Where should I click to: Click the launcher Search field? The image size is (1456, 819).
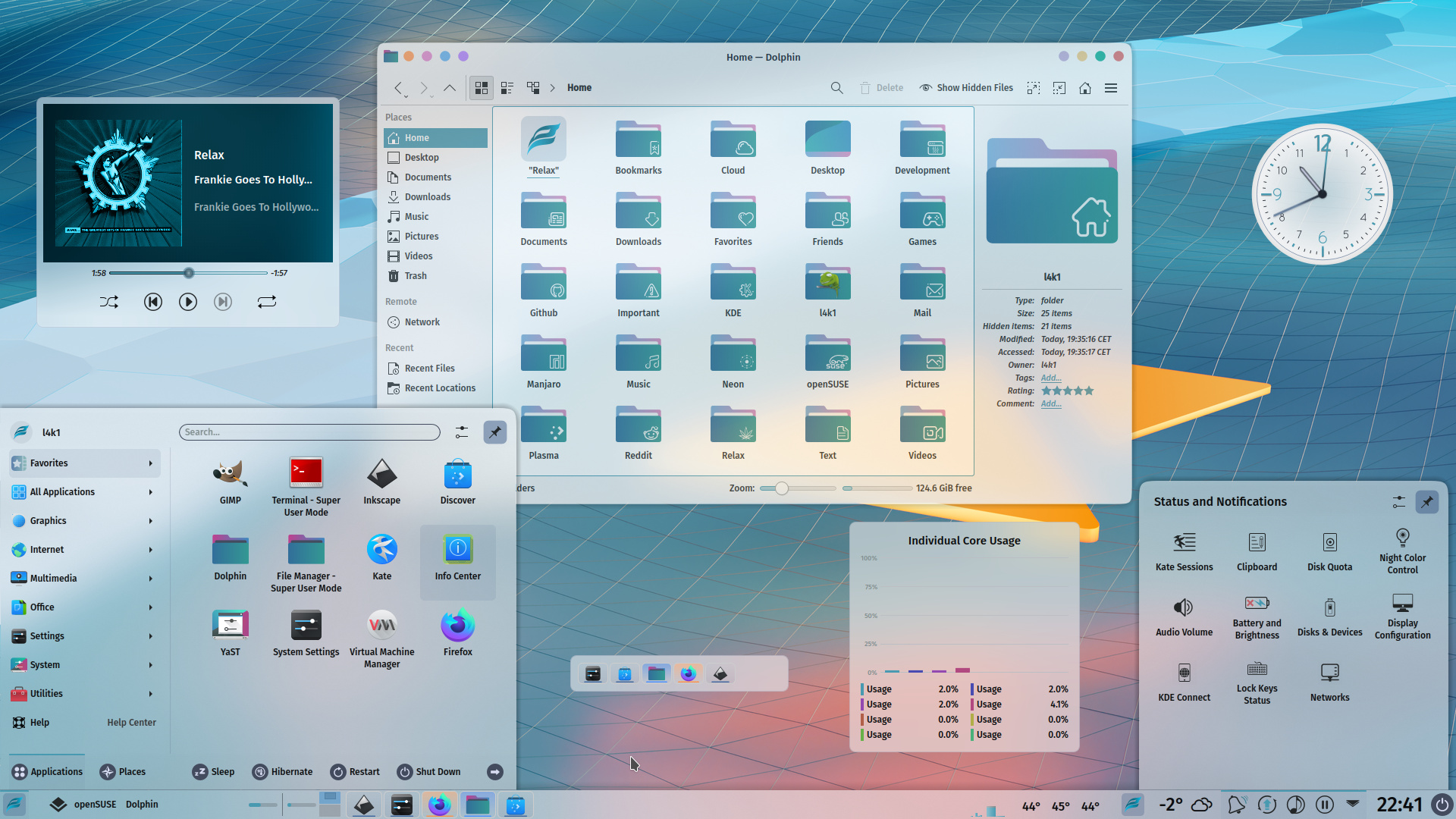(309, 432)
